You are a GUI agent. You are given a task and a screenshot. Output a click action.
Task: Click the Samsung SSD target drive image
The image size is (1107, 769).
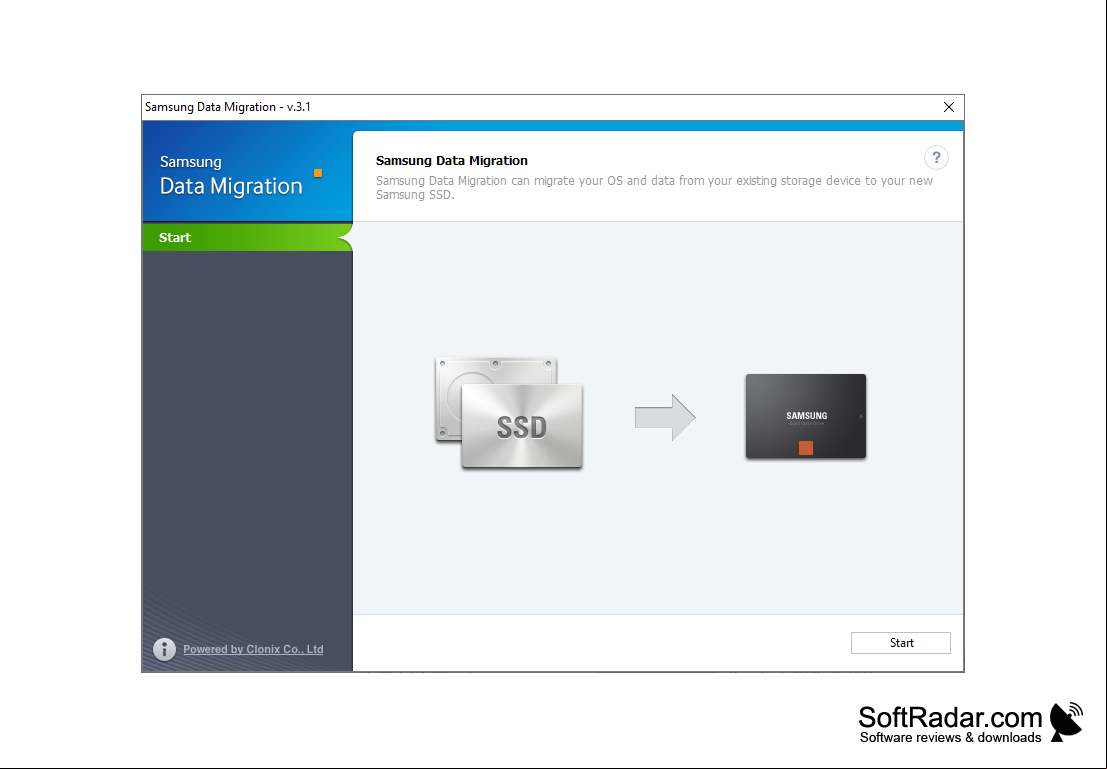[806, 416]
